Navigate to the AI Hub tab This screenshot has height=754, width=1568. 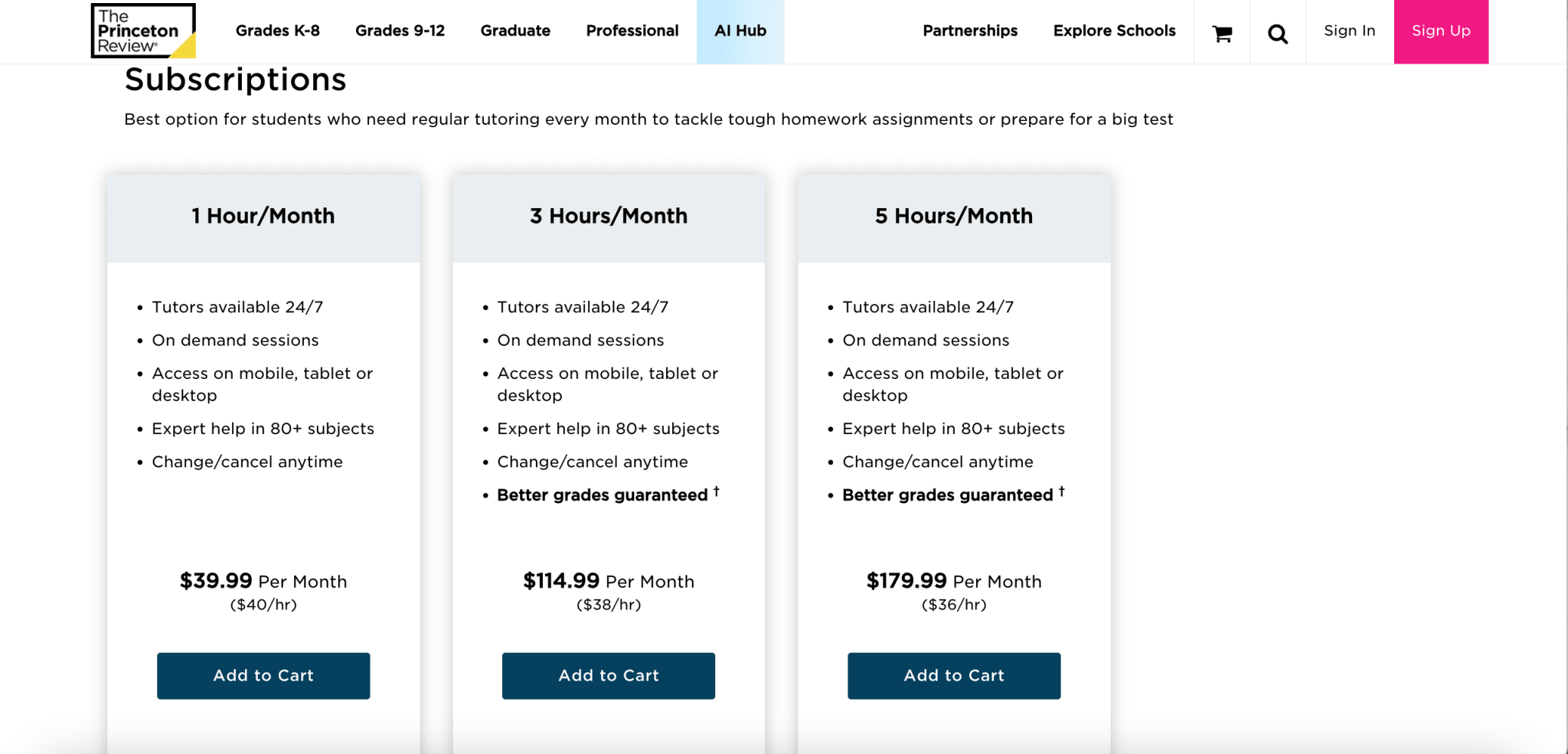tap(740, 31)
